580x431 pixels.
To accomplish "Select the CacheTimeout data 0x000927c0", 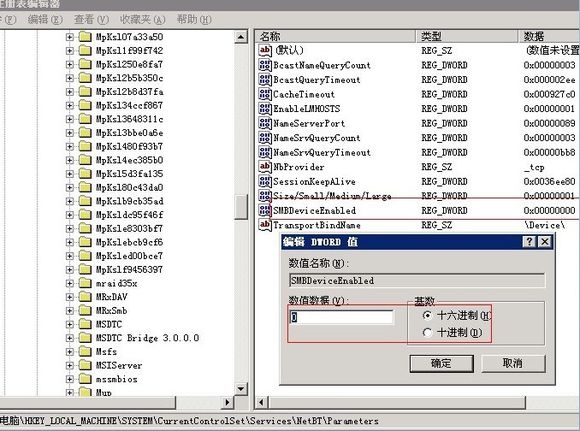I will 549,94.
